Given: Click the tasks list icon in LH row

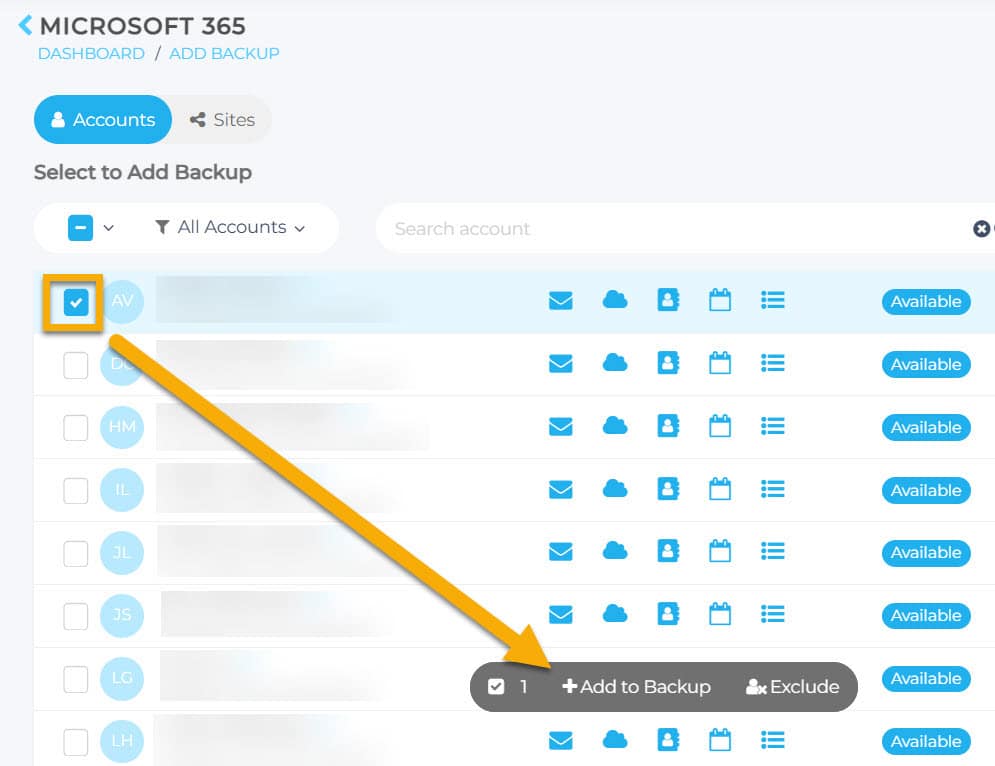Looking at the screenshot, I should (x=773, y=740).
